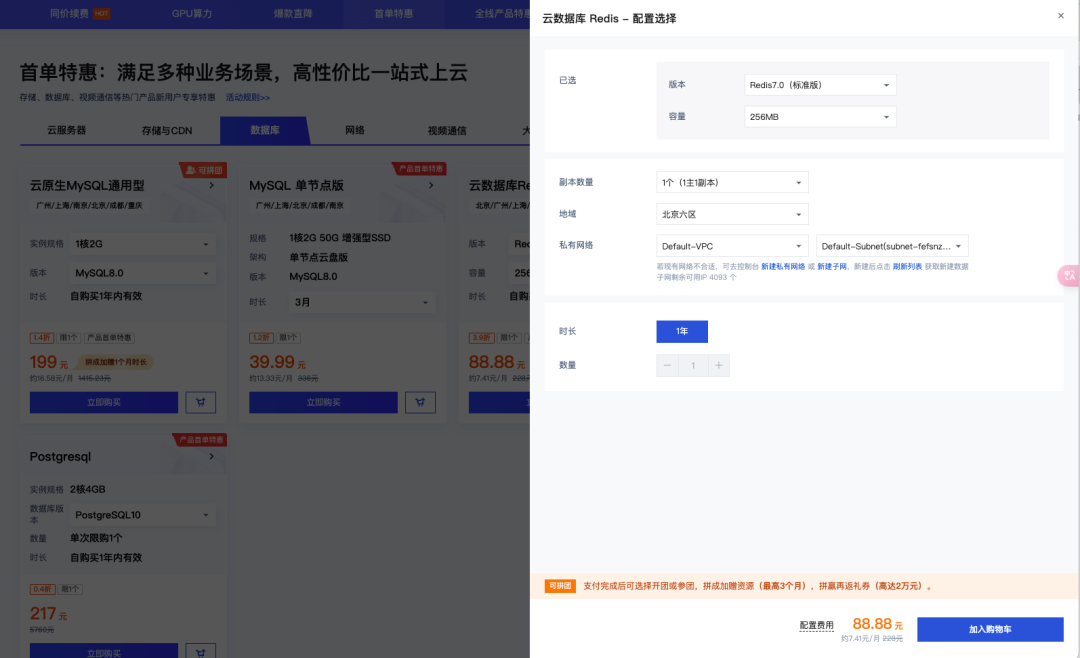
Task: Add MySQL 单节点版 to cart via cart icon
Action: tap(420, 402)
